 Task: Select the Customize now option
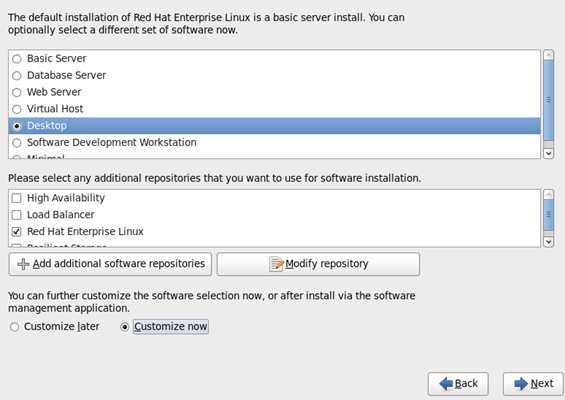click(x=125, y=327)
